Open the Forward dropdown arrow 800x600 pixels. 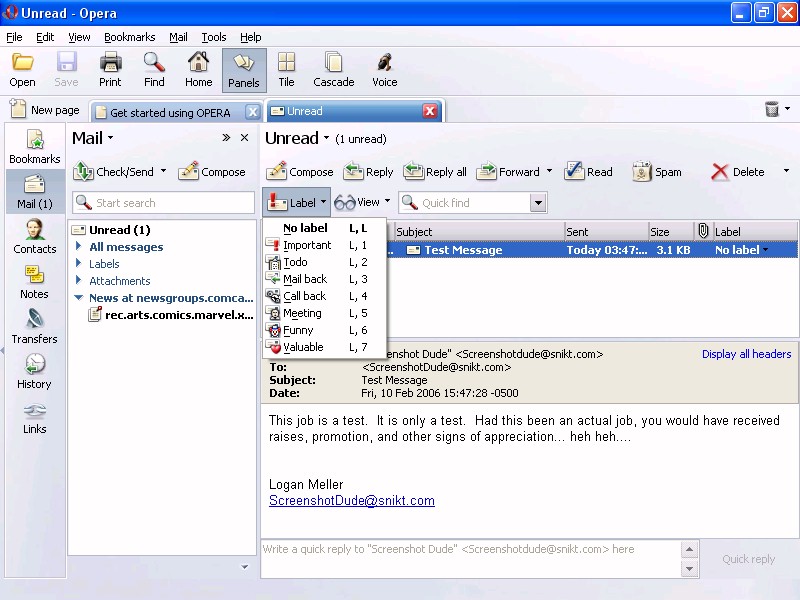click(x=549, y=171)
